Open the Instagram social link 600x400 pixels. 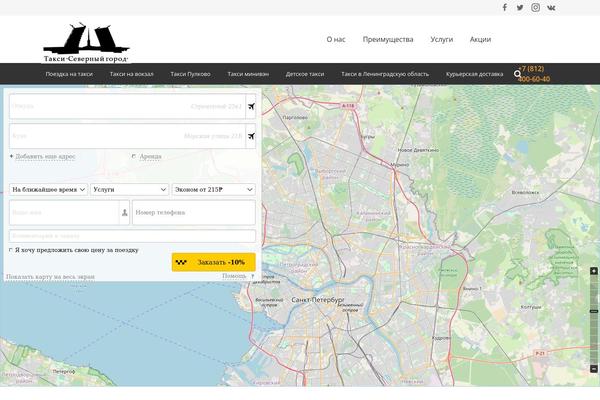click(x=535, y=7)
